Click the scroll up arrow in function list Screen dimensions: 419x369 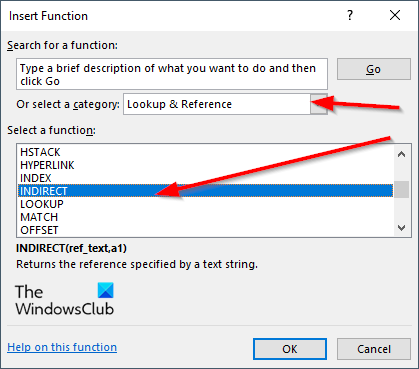point(402,154)
